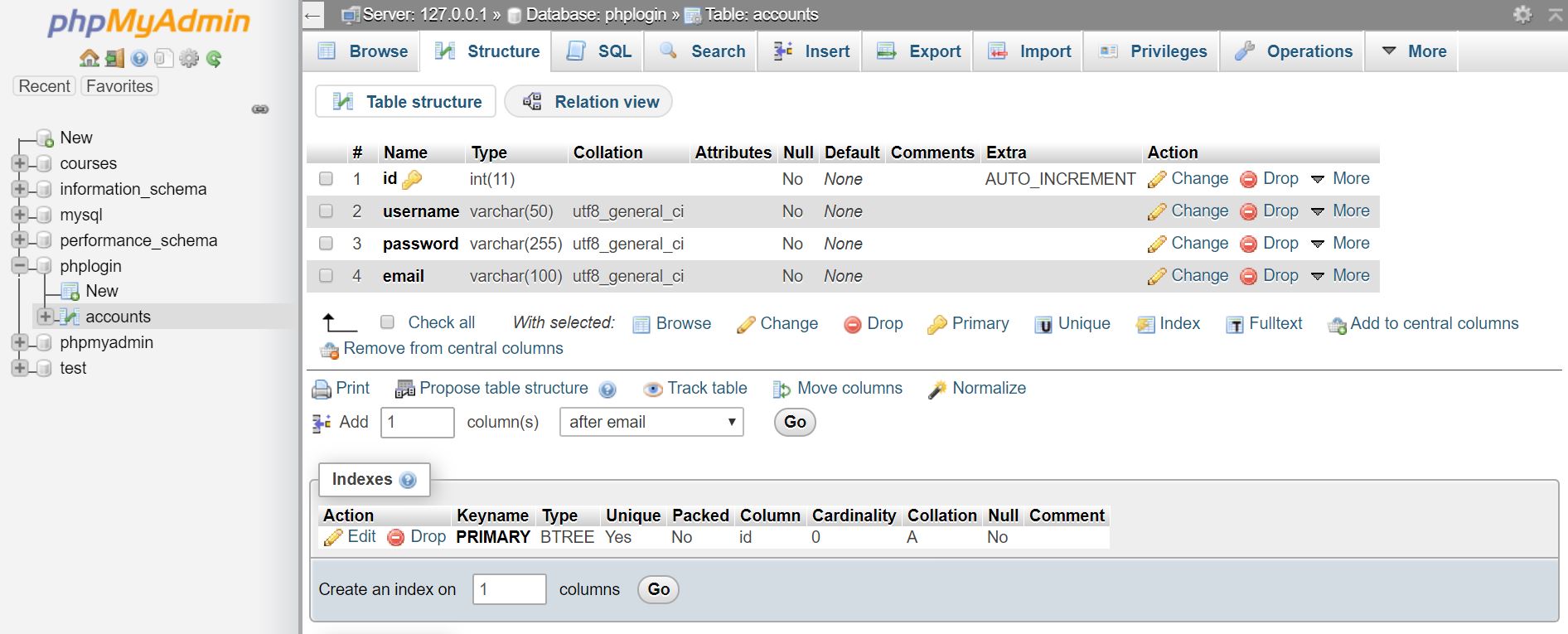Viewport: 1568px width, 634px height.
Task: Click Propose table structure link
Action: pyautogui.click(x=503, y=389)
